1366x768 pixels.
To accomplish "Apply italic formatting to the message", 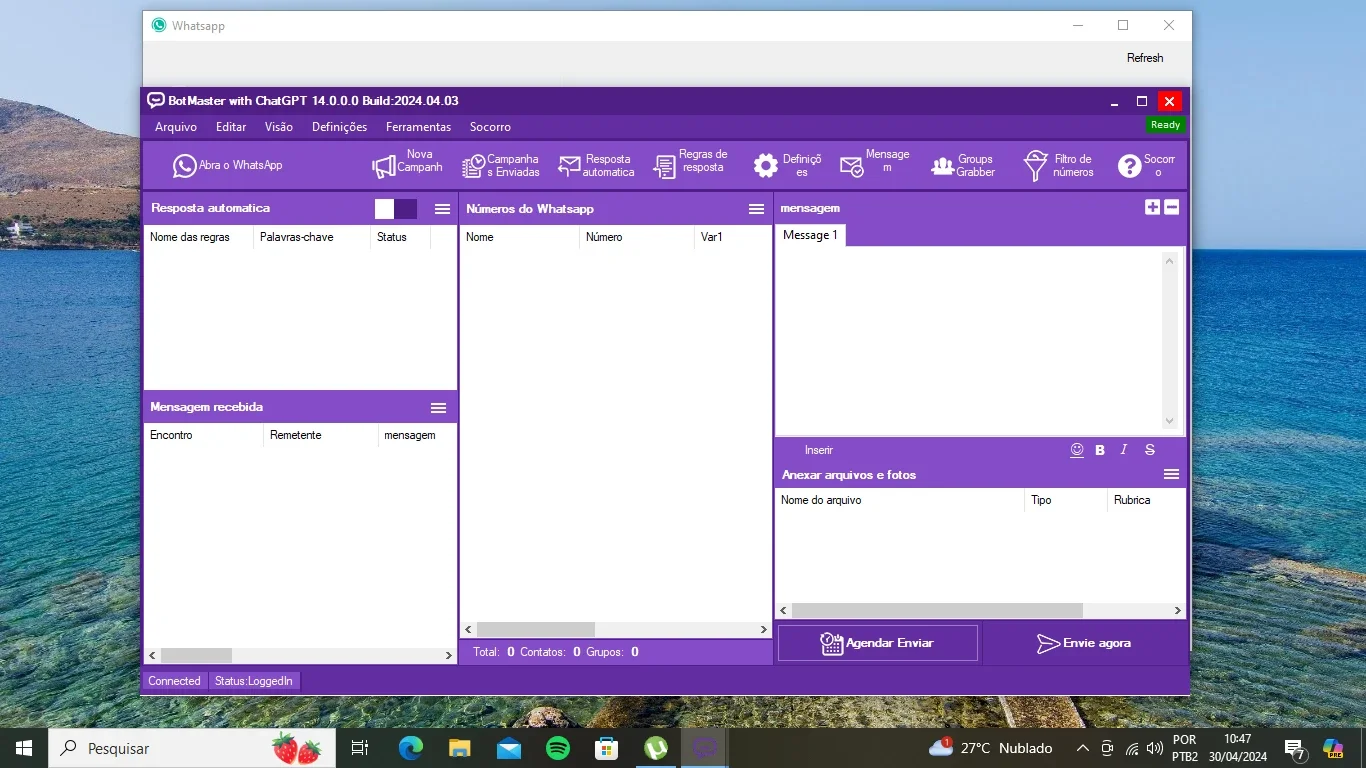I will (1124, 450).
